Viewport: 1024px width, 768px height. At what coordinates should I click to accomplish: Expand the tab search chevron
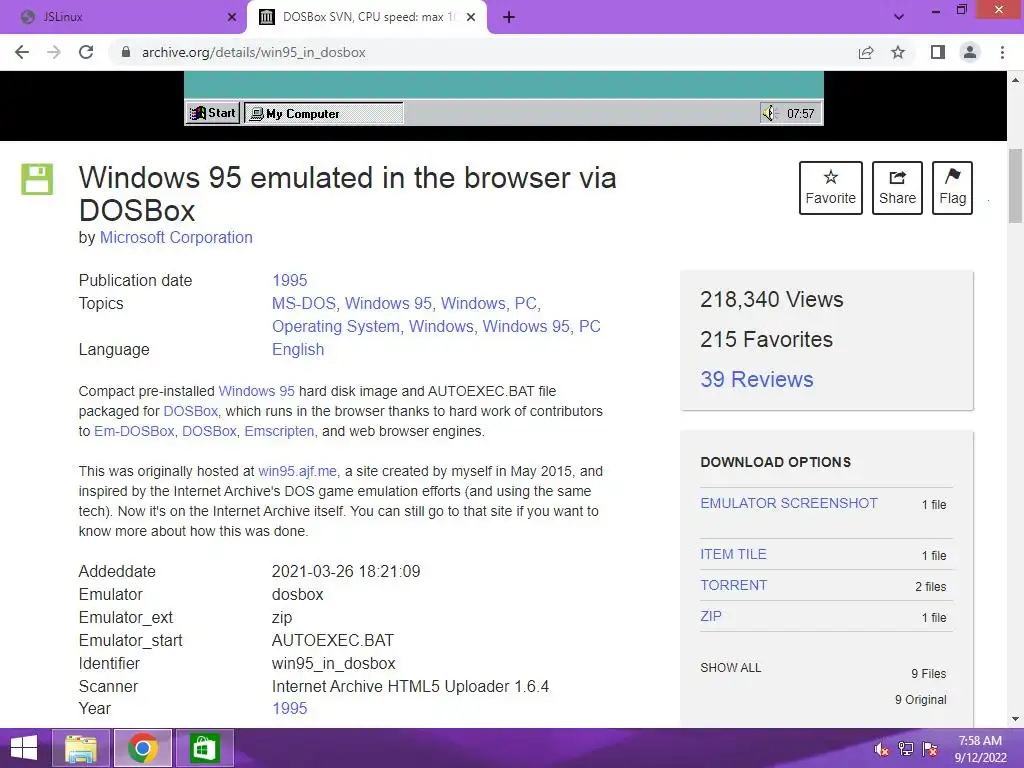point(899,17)
